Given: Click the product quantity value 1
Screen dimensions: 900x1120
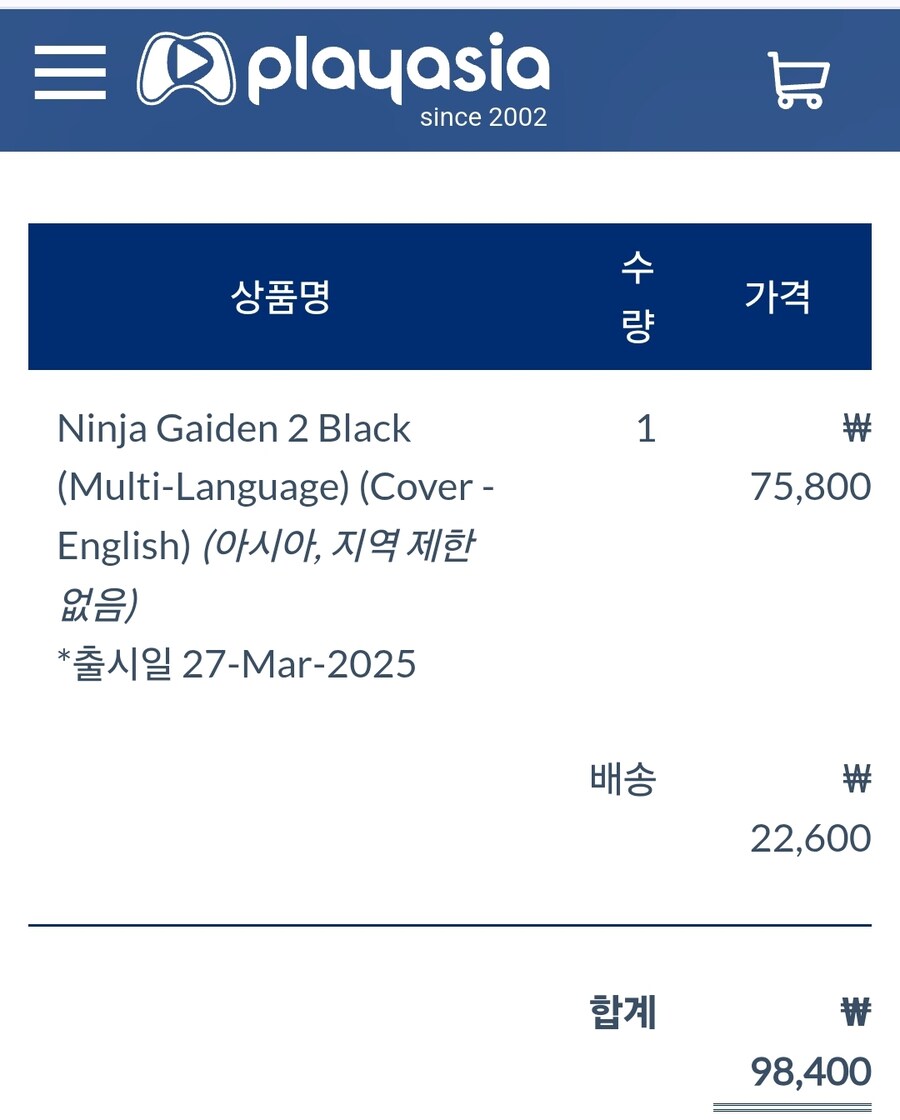Looking at the screenshot, I should pyautogui.click(x=646, y=429).
